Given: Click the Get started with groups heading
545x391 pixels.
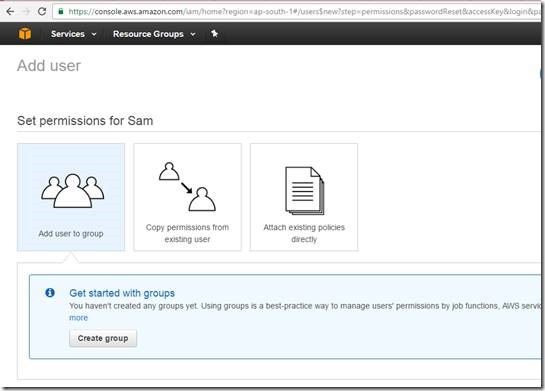Looking at the screenshot, I should 122,293.
